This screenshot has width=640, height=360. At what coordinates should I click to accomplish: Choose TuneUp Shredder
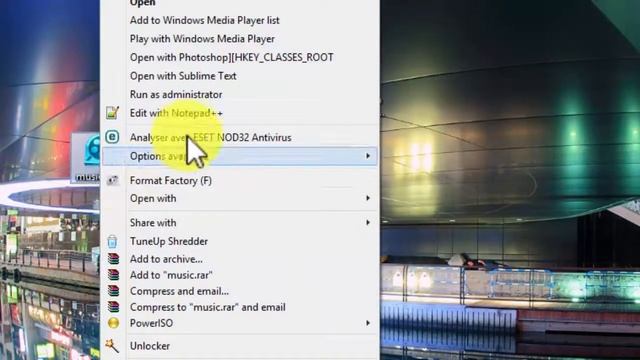169,241
